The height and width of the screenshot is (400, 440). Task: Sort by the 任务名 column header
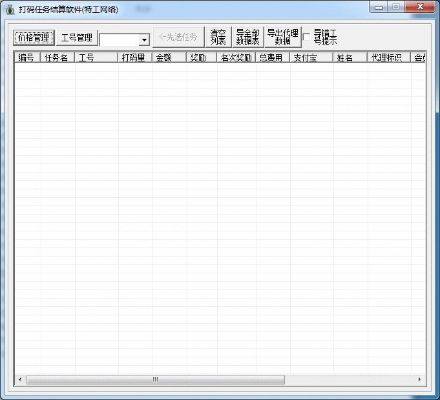tap(57, 57)
